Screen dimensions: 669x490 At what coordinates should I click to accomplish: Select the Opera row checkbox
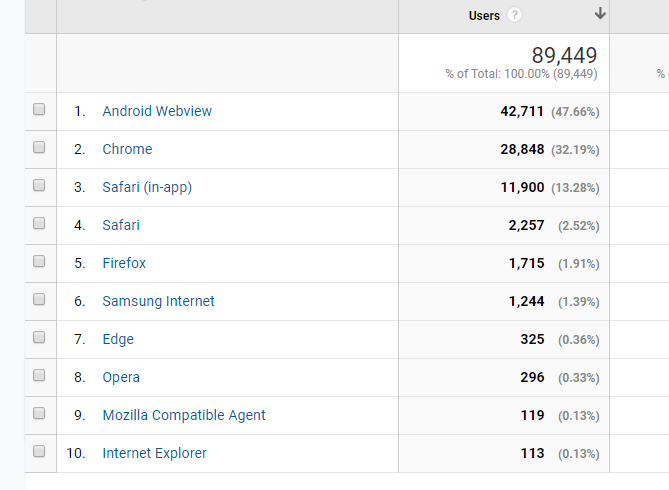coord(39,375)
